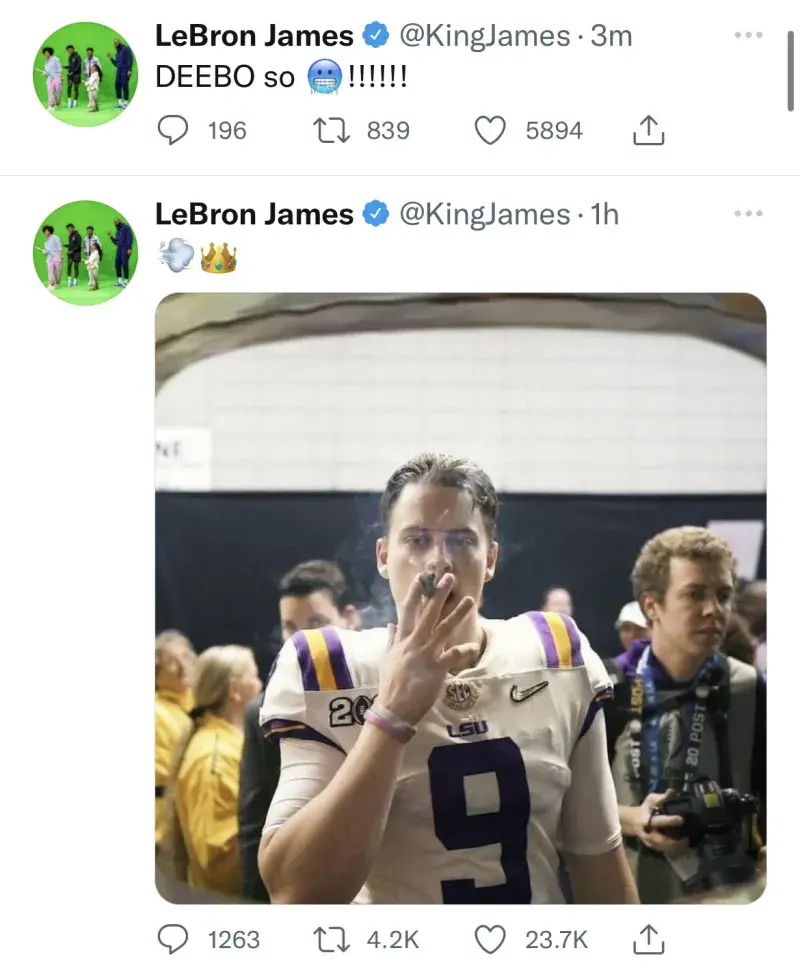Open the profile avatar on the photo tweet
The image size is (800, 970).
point(85,252)
